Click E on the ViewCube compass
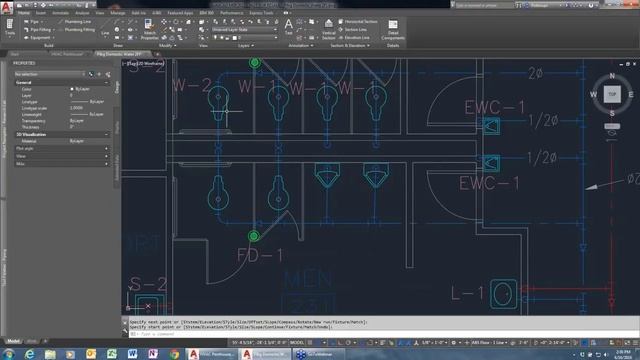640x360 pixels. coord(631,95)
